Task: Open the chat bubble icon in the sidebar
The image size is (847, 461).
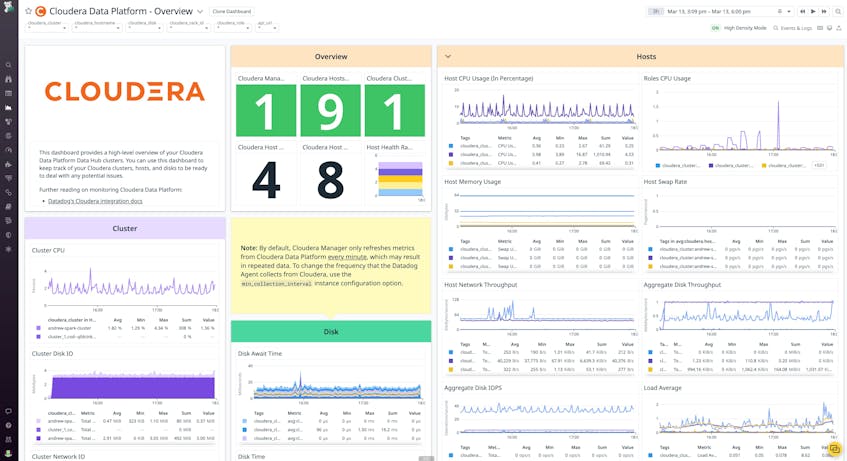Action: pyautogui.click(x=8, y=411)
